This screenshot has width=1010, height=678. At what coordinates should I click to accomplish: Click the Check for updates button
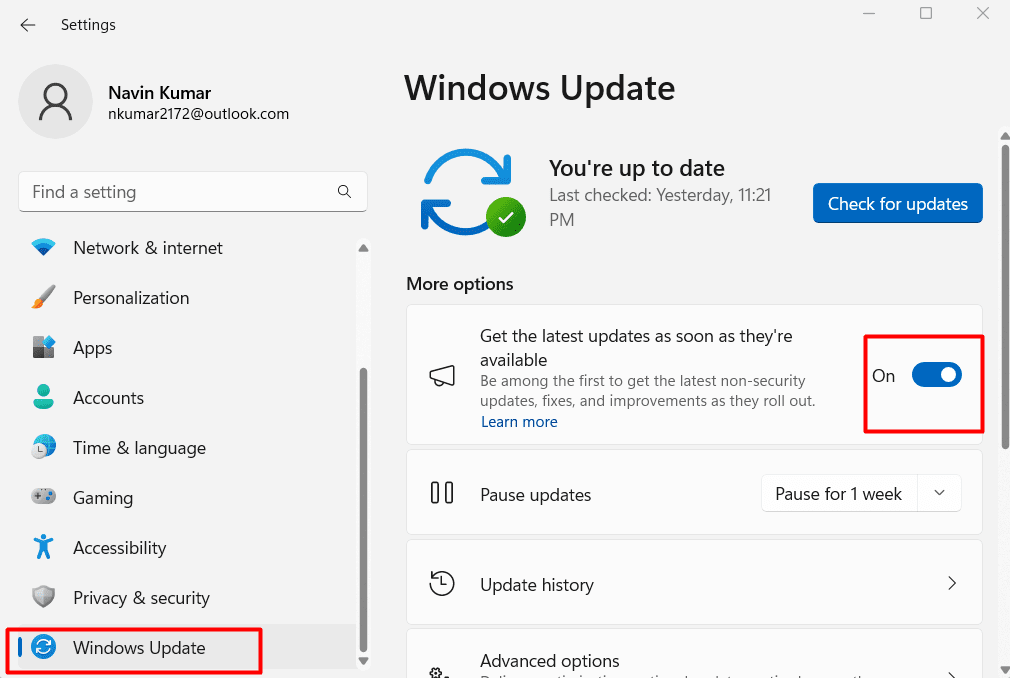pos(897,203)
